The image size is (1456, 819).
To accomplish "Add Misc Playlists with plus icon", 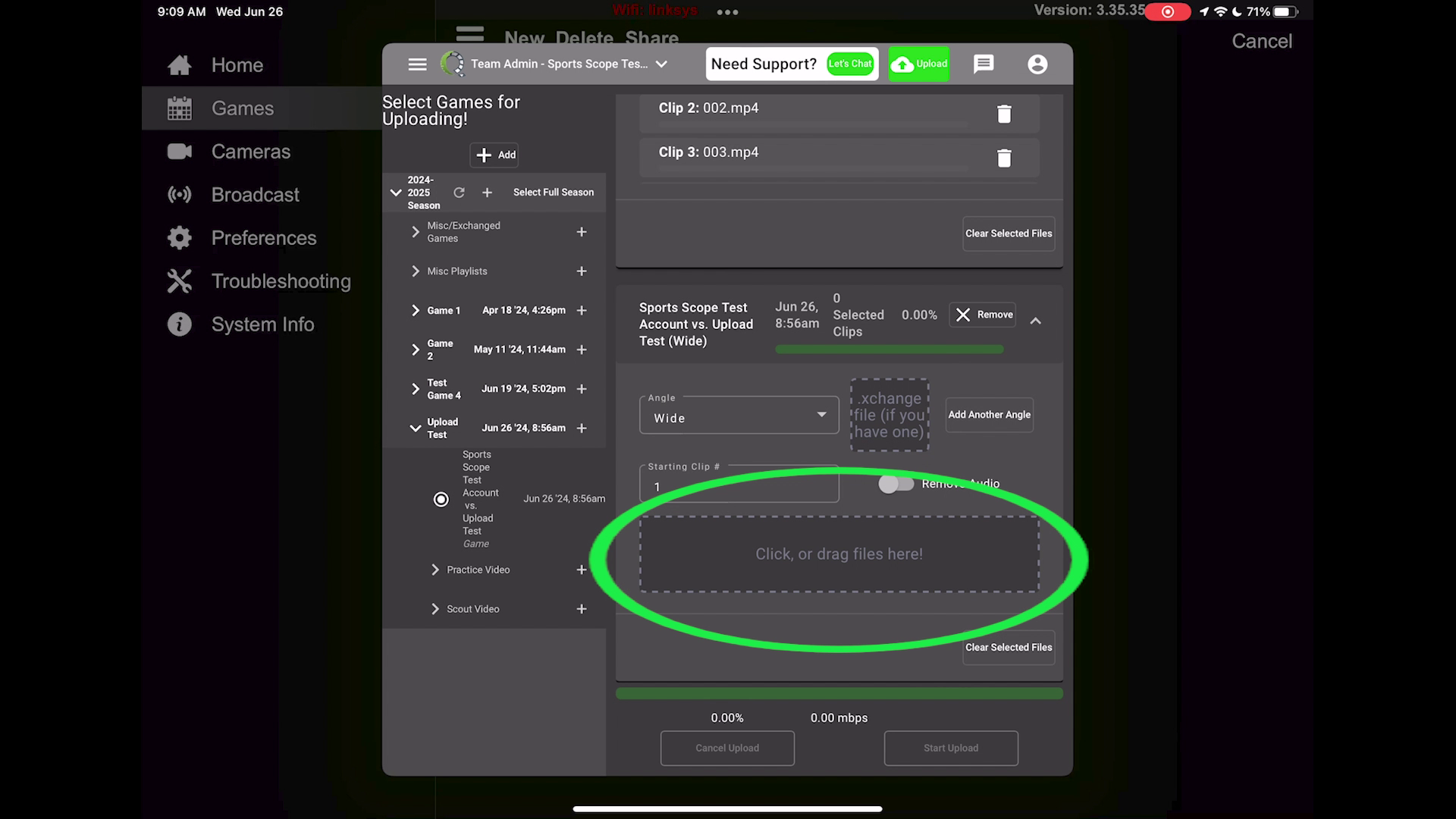I will pyautogui.click(x=582, y=271).
